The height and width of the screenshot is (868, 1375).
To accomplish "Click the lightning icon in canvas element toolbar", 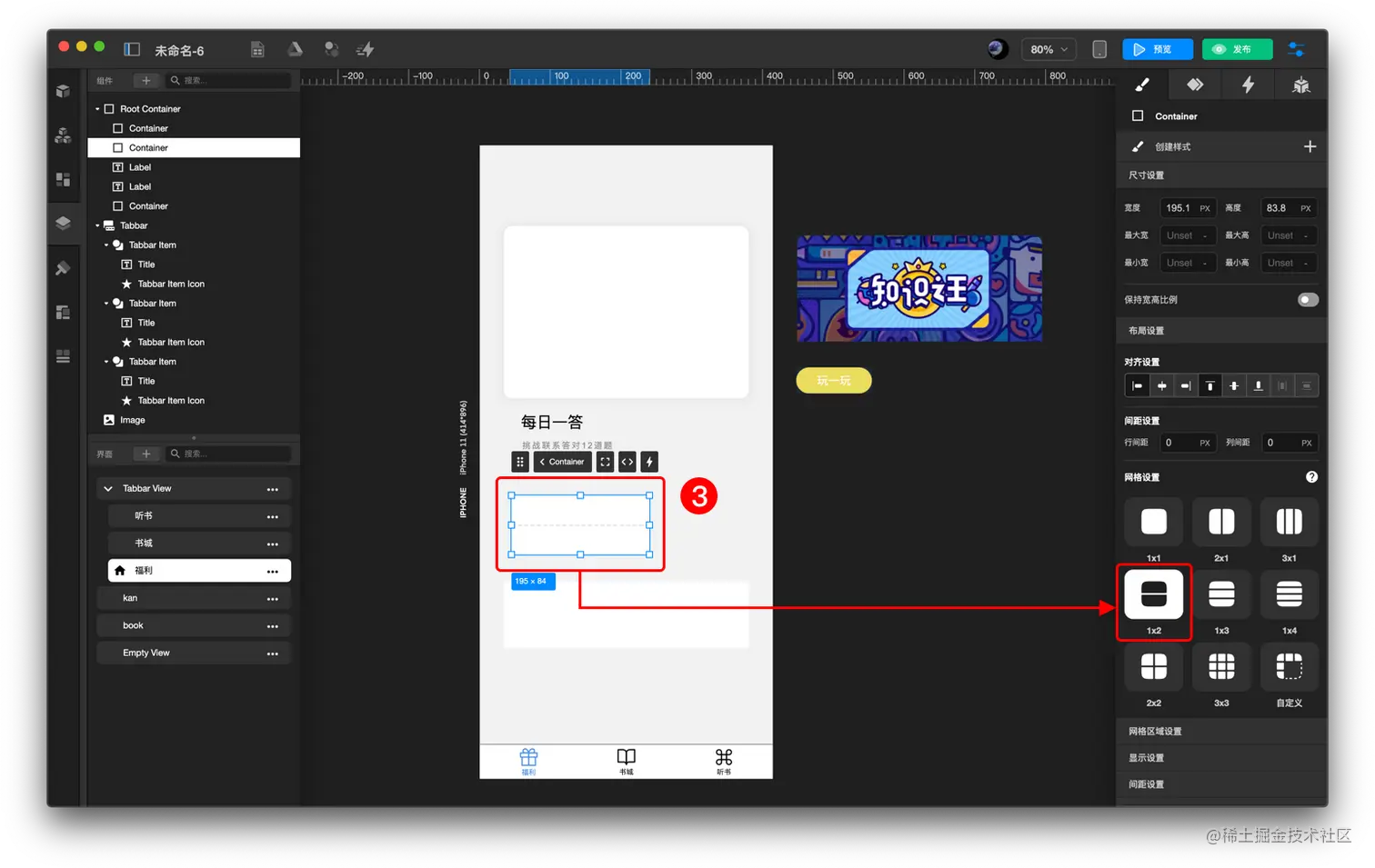I will (649, 462).
